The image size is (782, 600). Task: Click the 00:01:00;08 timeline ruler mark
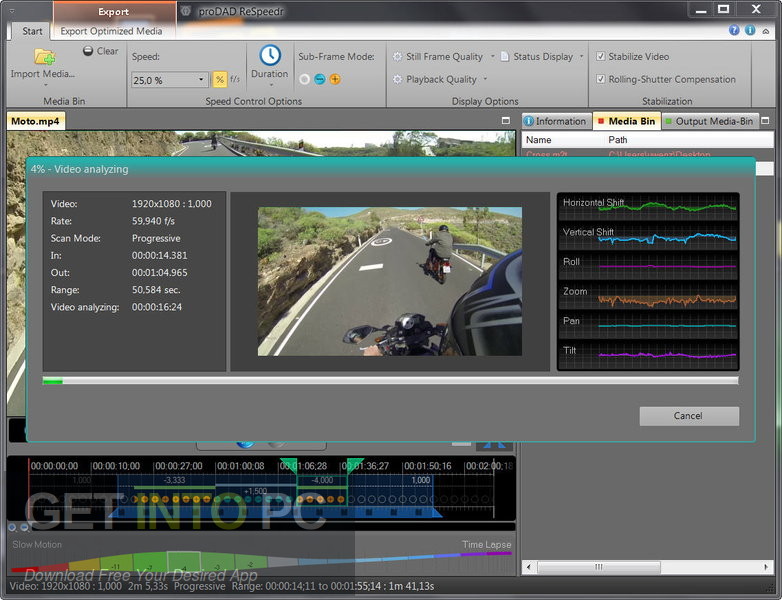[241, 466]
